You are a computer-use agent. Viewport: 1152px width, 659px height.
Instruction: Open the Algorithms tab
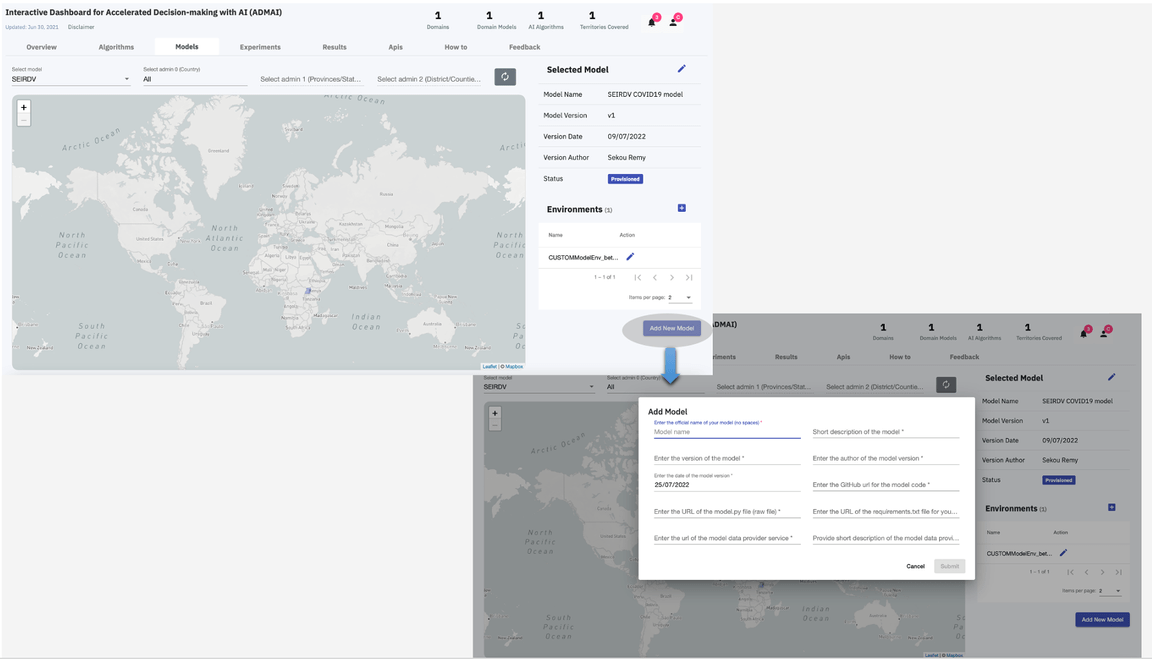116,47
